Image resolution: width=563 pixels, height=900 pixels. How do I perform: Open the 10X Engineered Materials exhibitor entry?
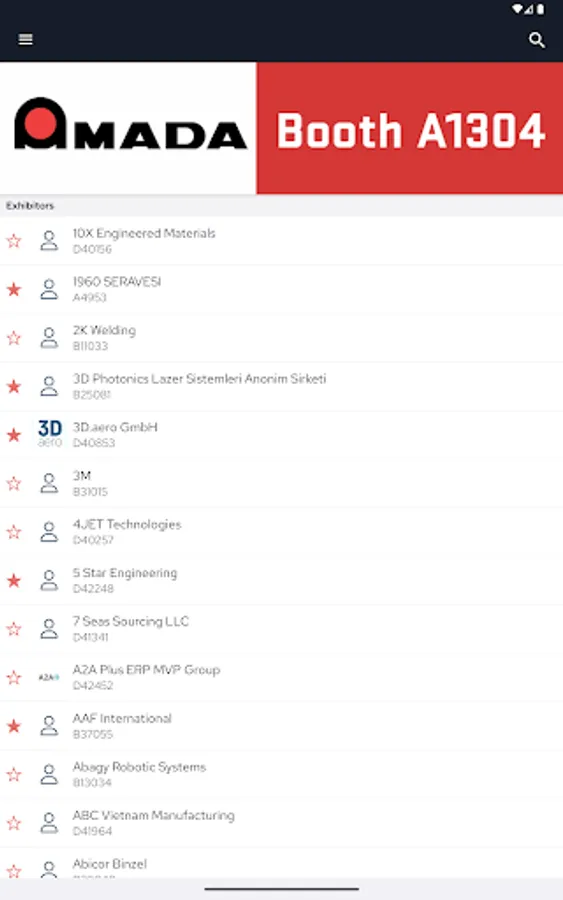click(281, 241)
